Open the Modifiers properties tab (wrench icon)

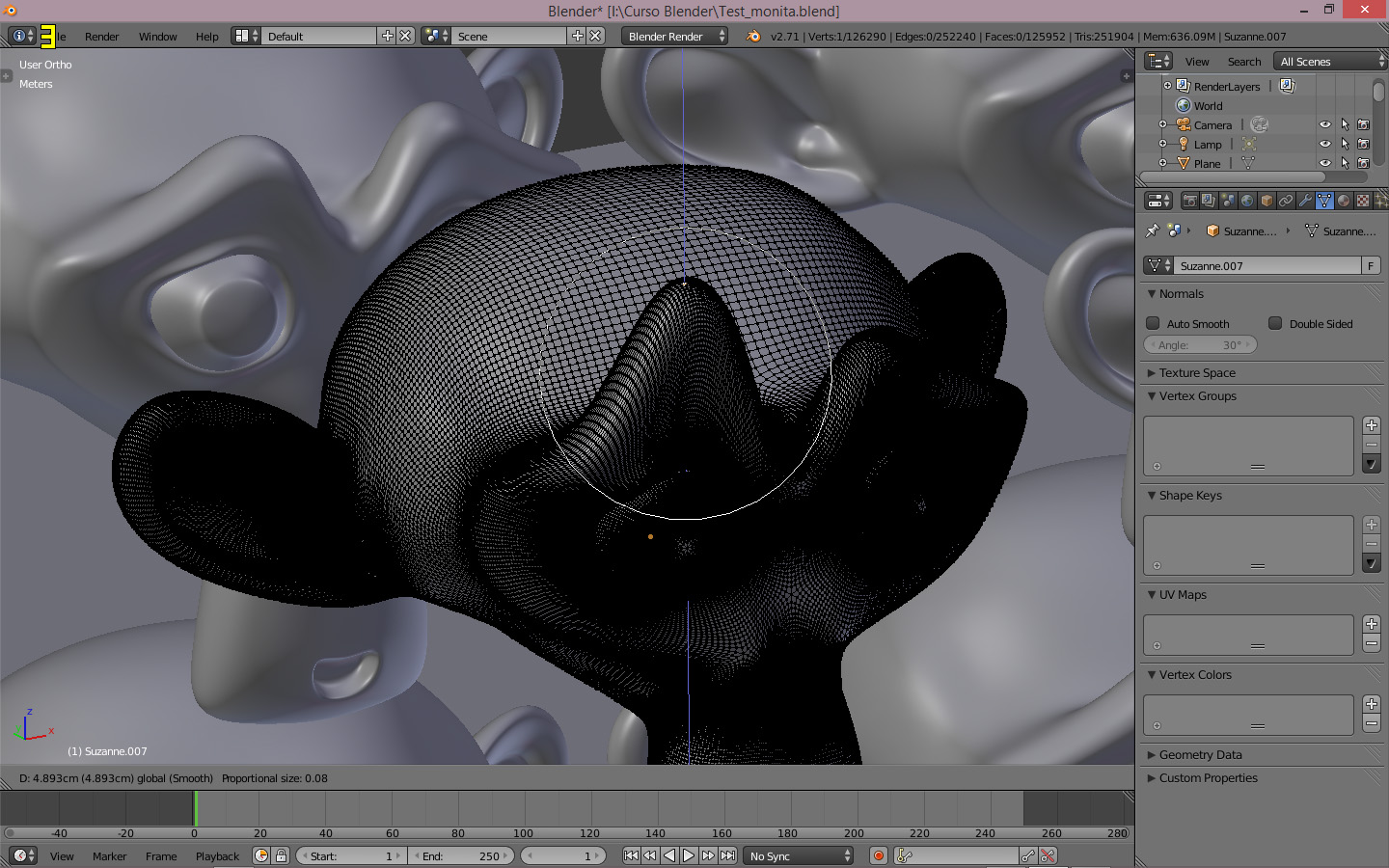1305,201
